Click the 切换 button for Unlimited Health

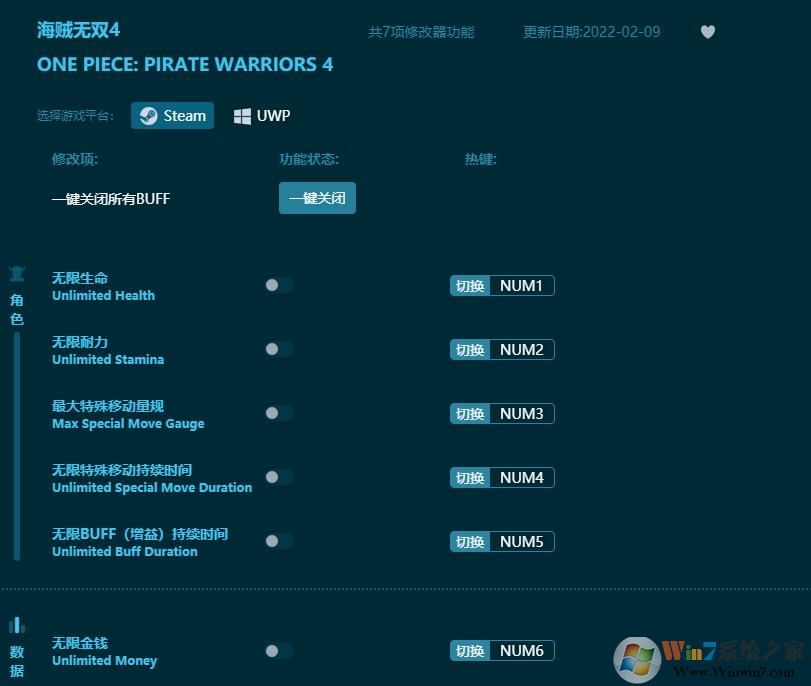point(469,285)
